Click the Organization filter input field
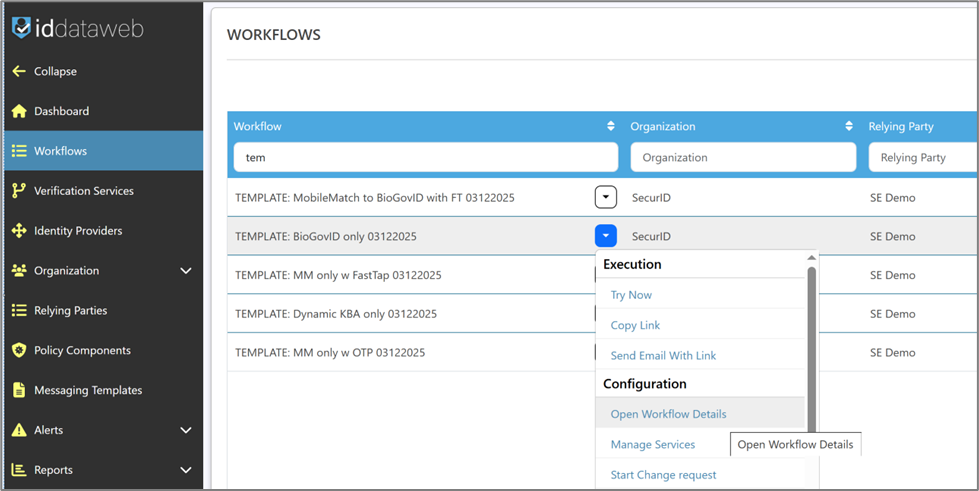The image size is (979, 491). click(x=743, y=157)
